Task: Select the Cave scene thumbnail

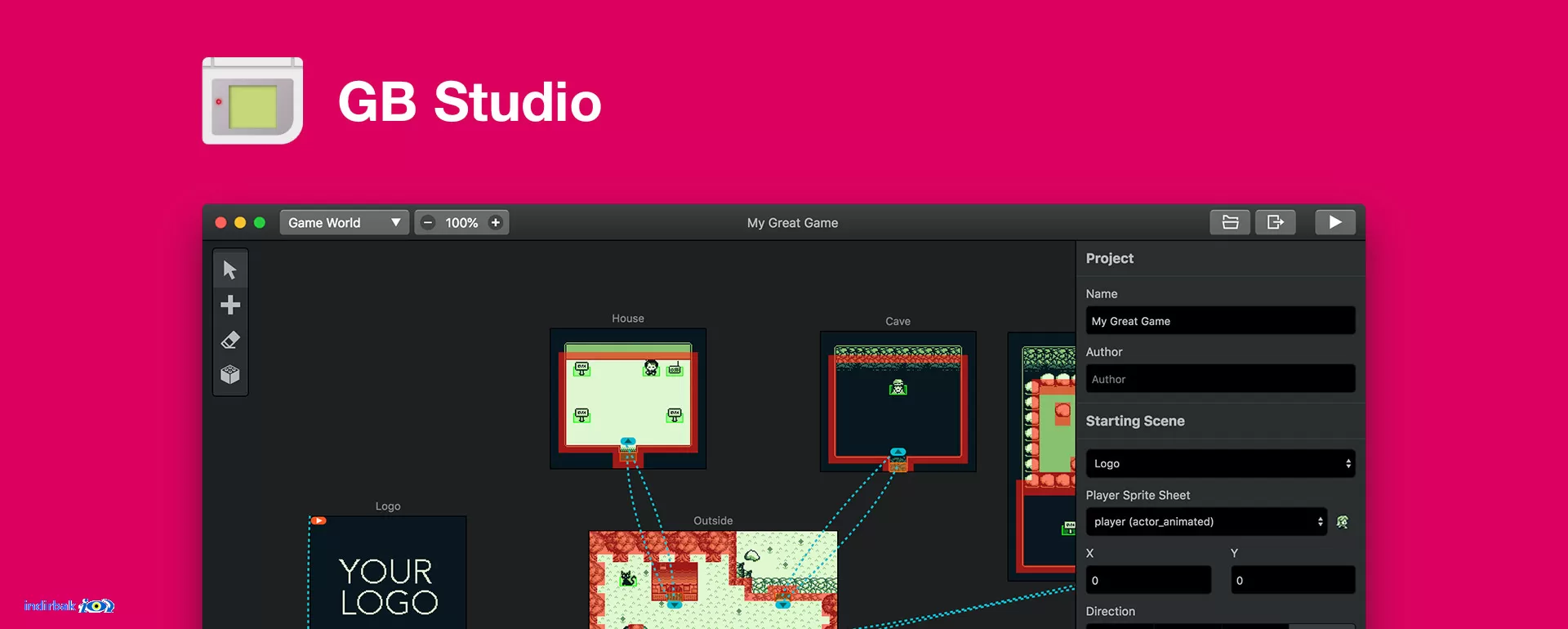Action: tap(898, 401)
